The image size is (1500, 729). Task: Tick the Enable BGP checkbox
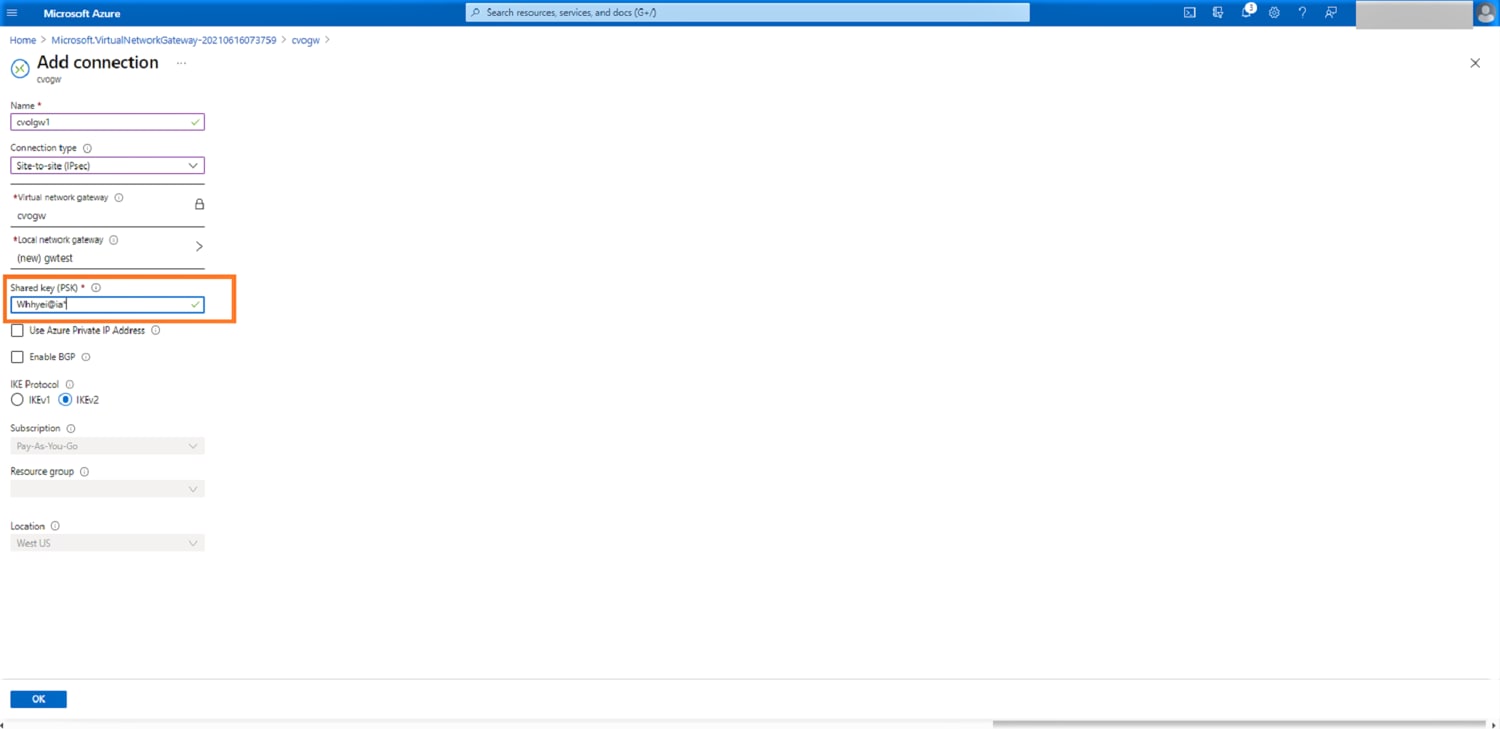(17, 357)
